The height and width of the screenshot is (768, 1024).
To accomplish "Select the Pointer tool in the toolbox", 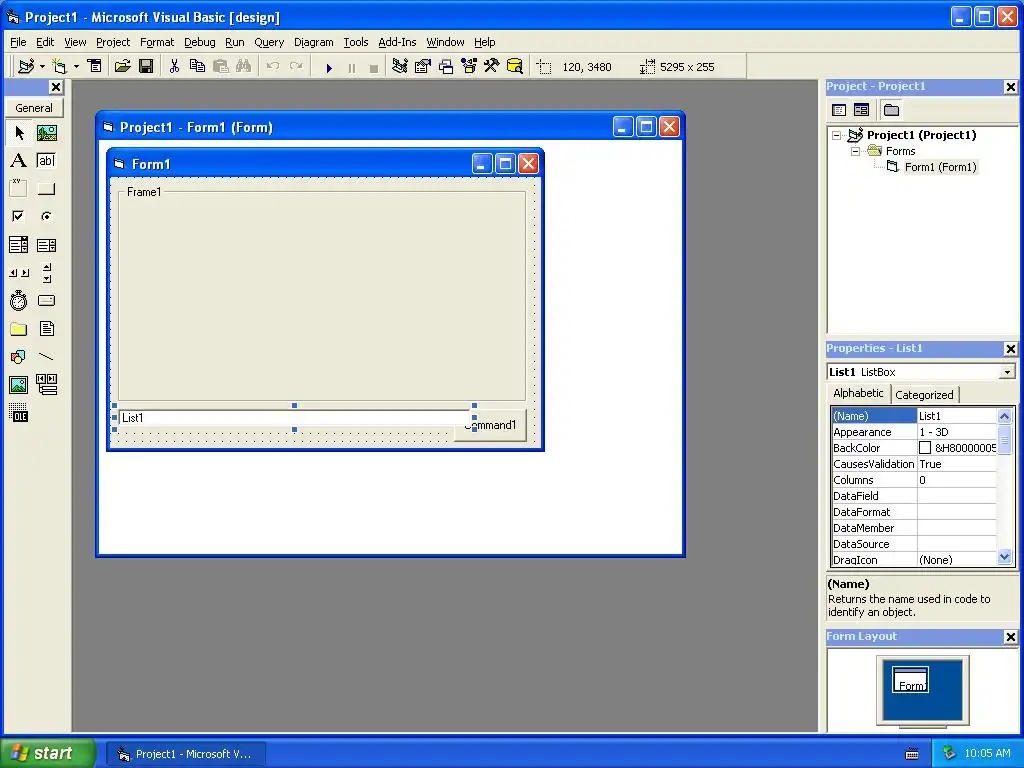I will [x=19, y=133].
